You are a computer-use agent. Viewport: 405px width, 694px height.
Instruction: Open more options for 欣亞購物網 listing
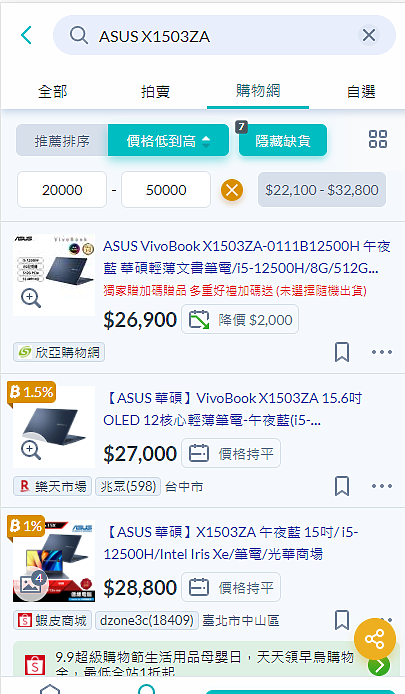[382, 352]
